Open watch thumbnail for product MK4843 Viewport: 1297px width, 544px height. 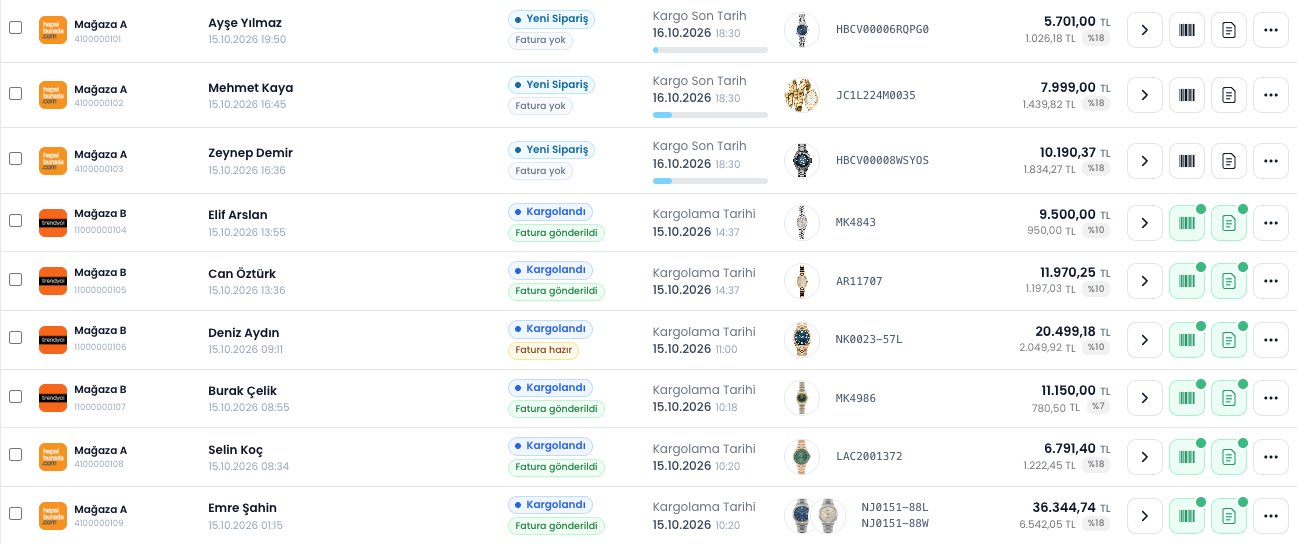click(x=801, y=222)
